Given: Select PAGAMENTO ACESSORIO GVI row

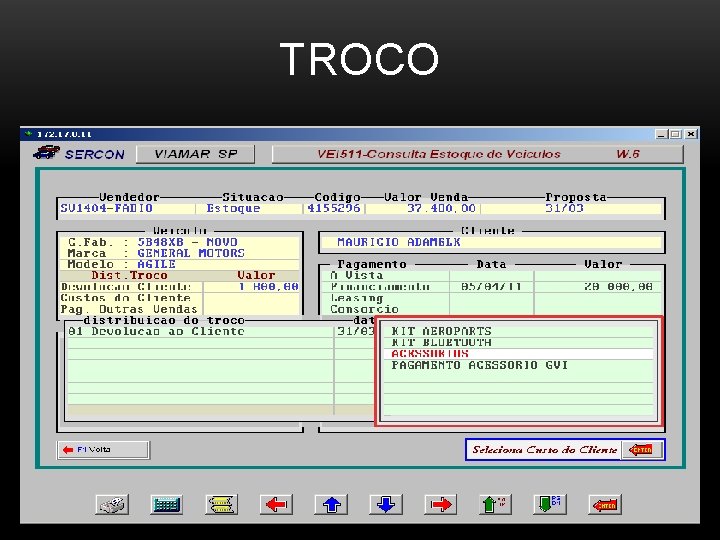Looking at the screenshot, I should point(518,366).
